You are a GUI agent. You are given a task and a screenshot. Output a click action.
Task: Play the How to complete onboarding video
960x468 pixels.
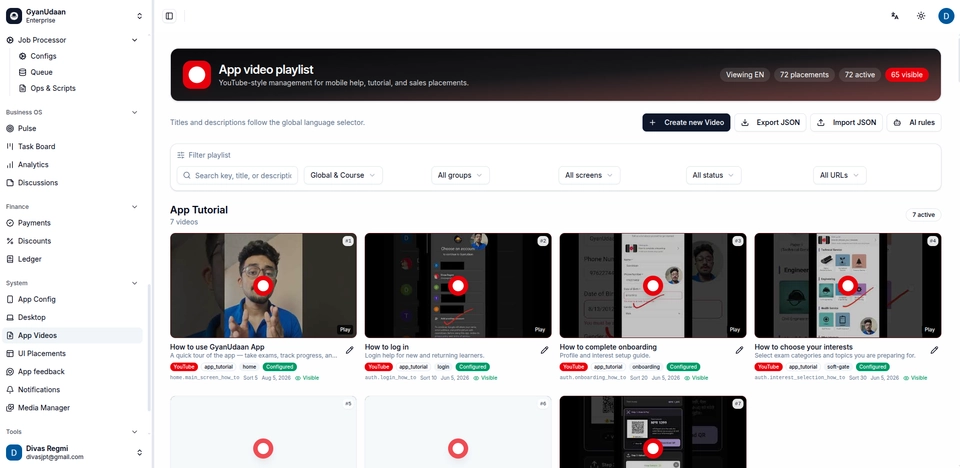point(653,285)
